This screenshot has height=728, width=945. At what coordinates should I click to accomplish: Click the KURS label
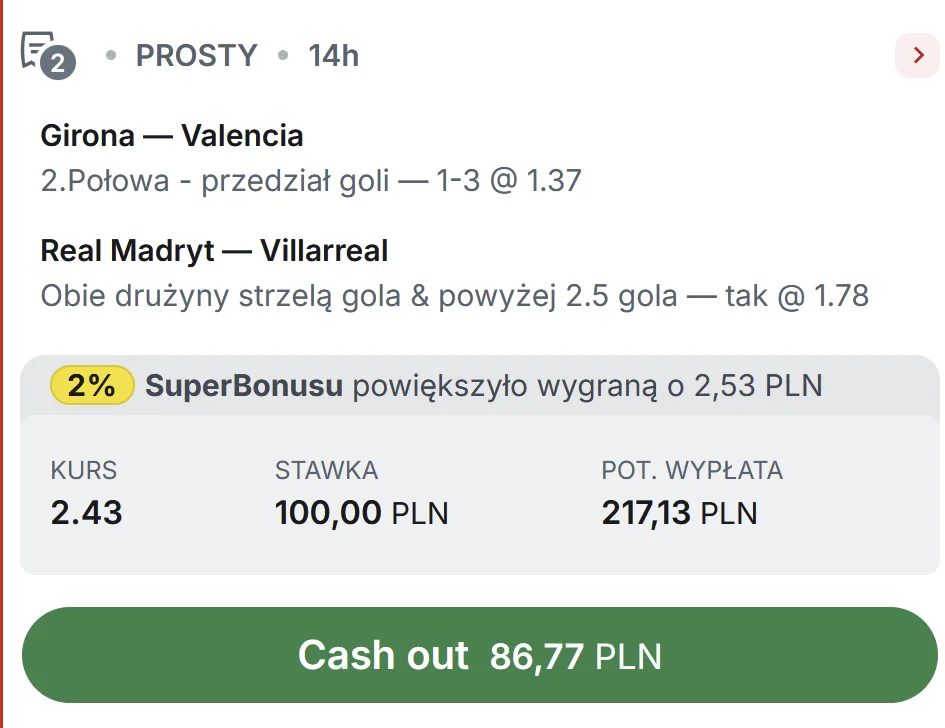pyautogui.click(x=84, y=470)
